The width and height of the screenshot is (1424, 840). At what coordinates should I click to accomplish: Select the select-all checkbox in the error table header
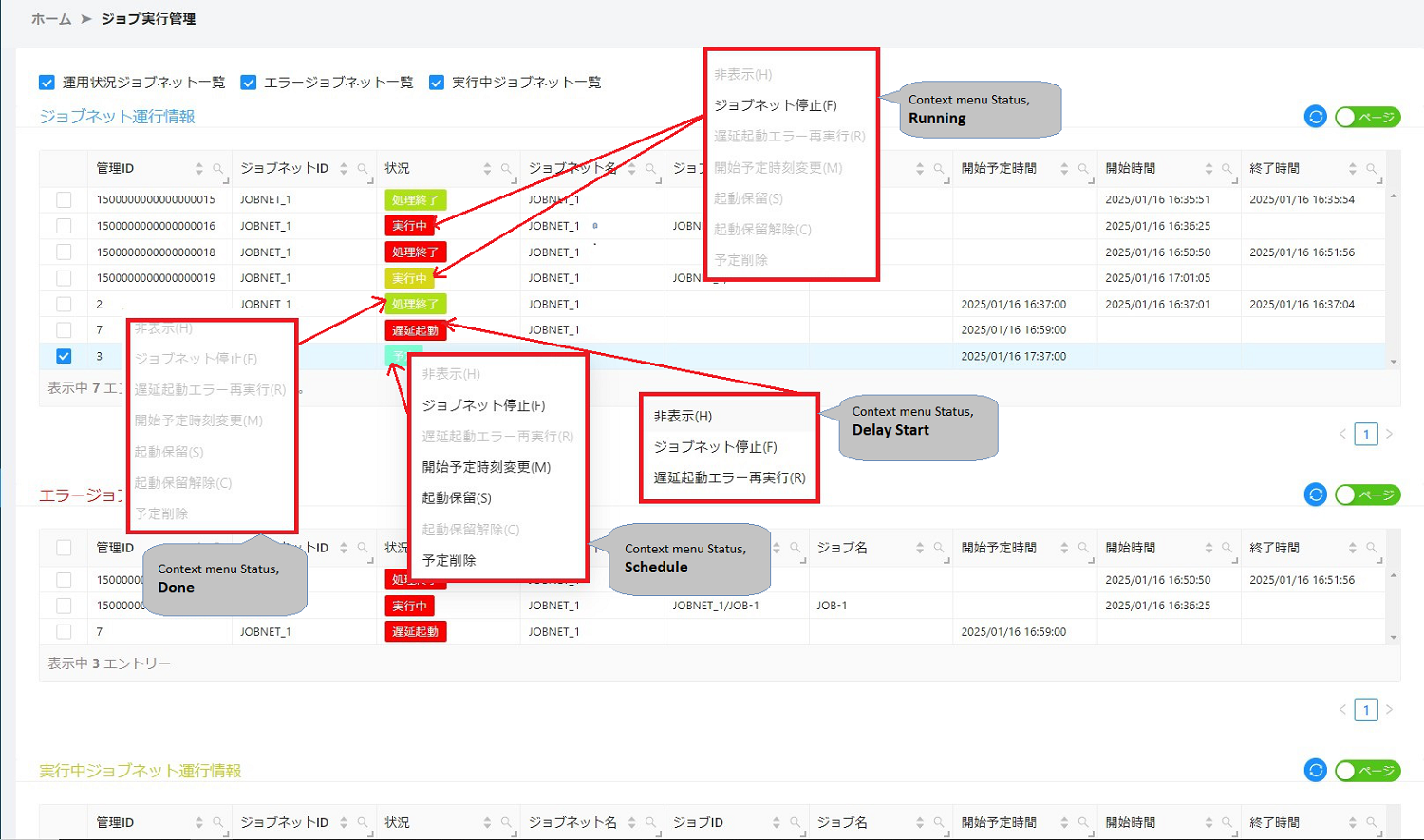64,547
